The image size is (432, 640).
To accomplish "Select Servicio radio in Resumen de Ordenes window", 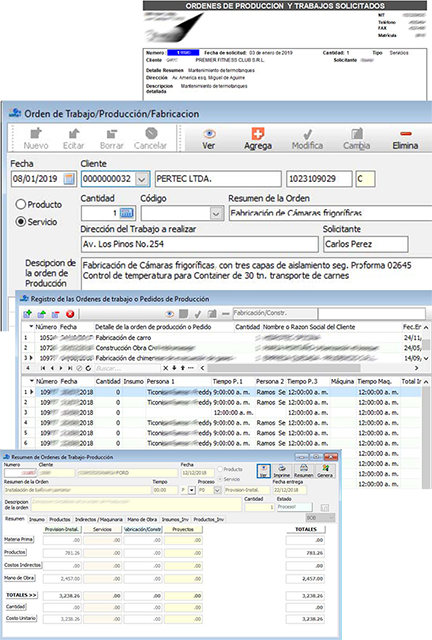I will click(220, 479).
